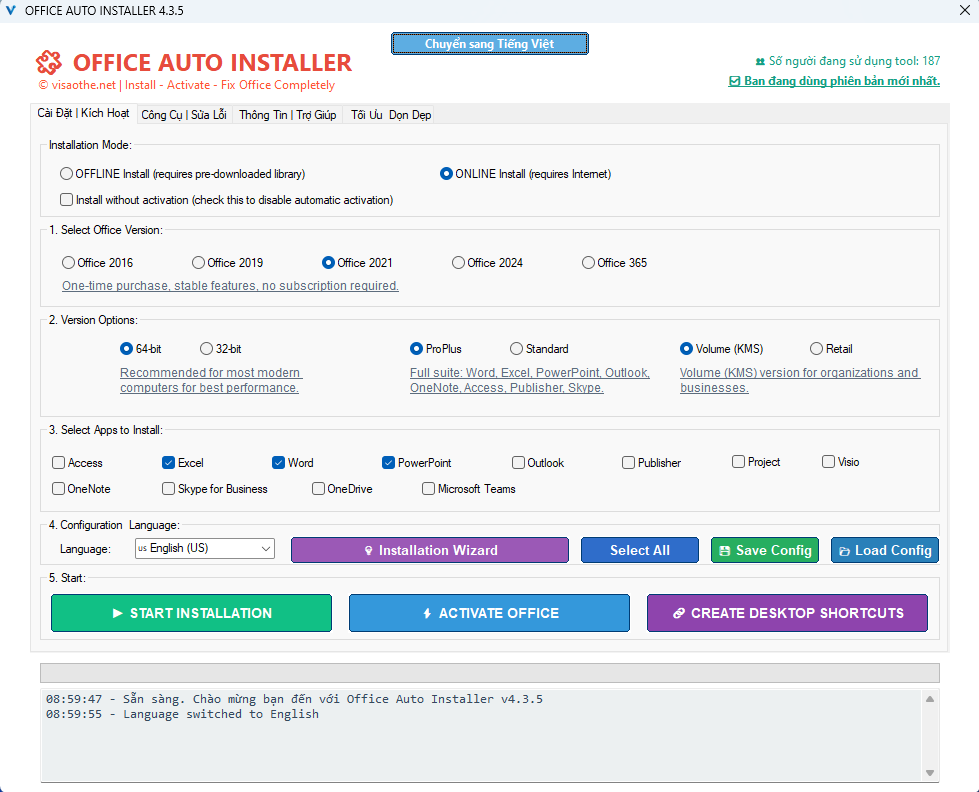Click the log scrollbar down arrow

tap(930, 773)
